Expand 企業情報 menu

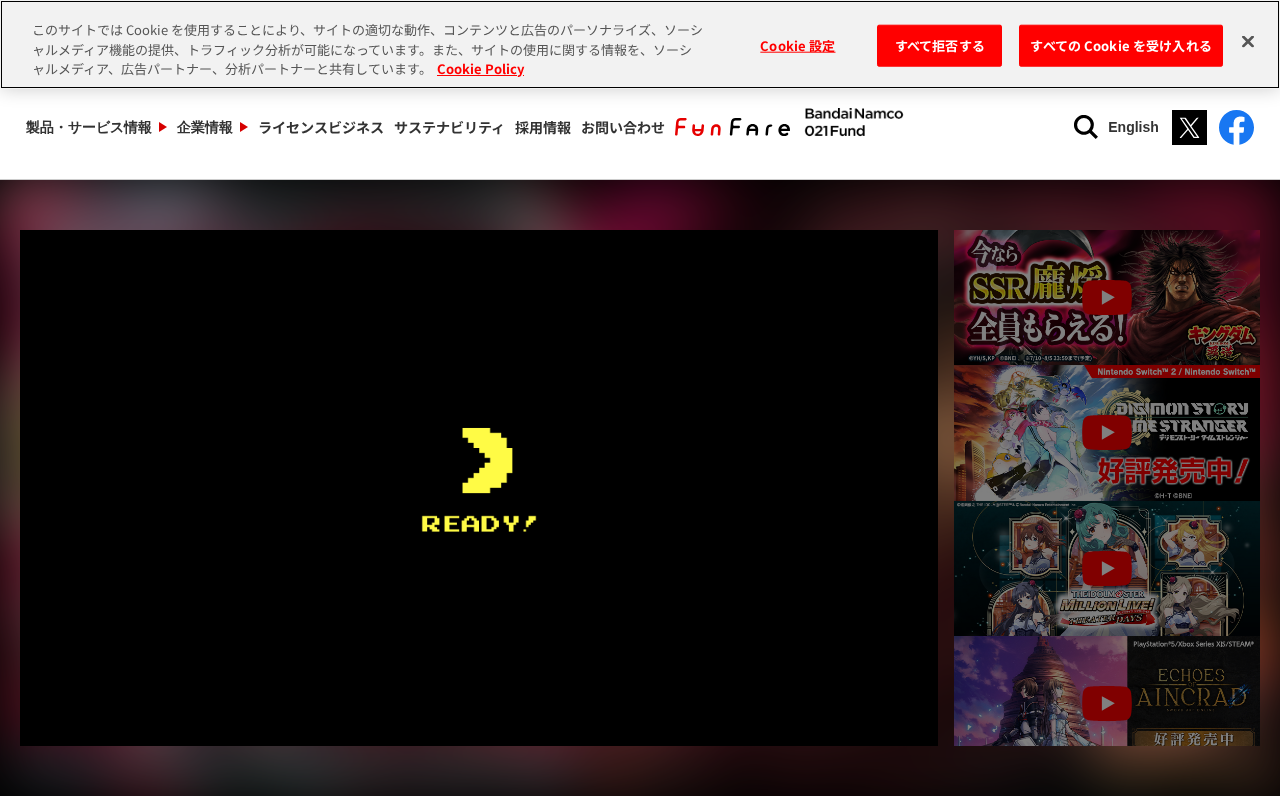pyautogui.click(x=212, y=127)
